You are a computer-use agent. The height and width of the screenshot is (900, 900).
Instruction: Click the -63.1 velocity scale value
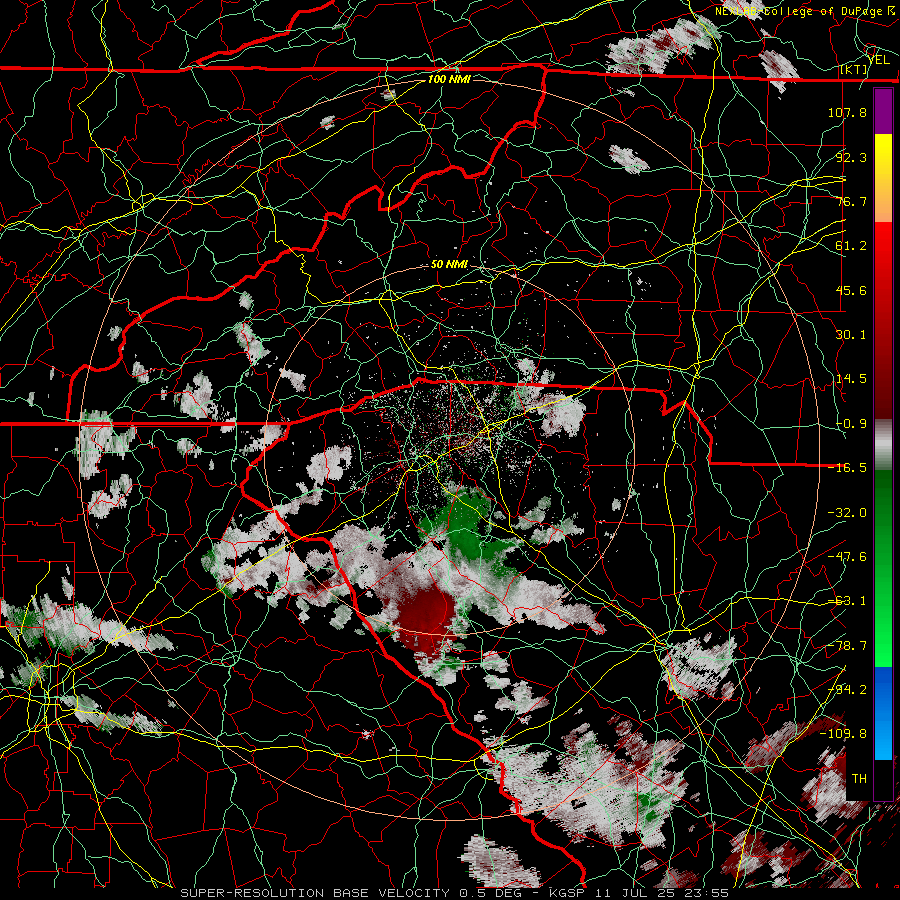click(847, 601)
